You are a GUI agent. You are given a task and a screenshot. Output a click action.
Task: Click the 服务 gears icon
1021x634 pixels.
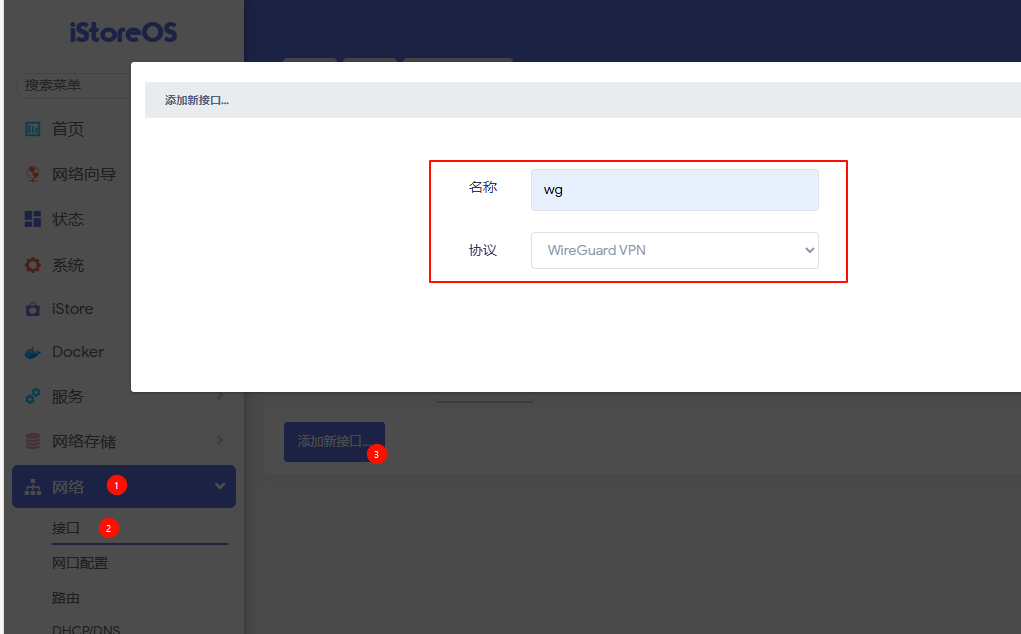click(x=33, y=396)
